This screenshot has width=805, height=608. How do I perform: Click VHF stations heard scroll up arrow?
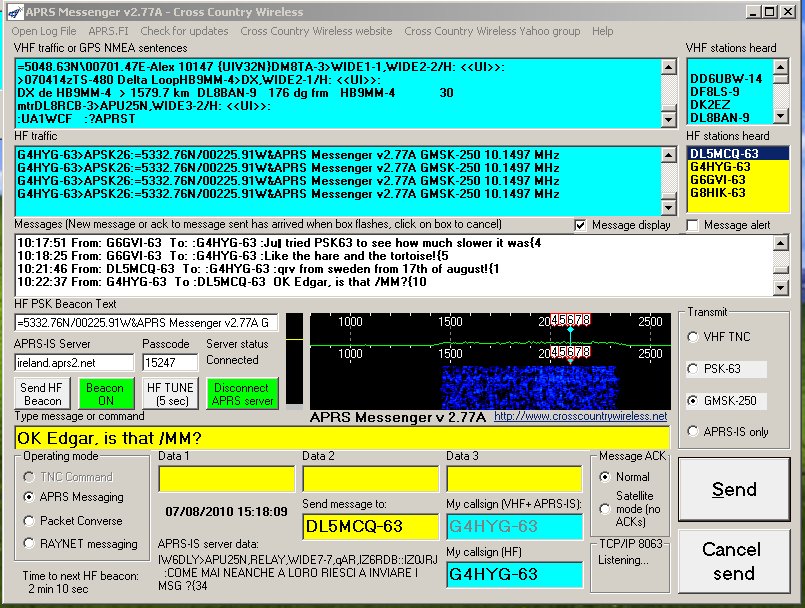pyautogui.click(x=780, y=67)
